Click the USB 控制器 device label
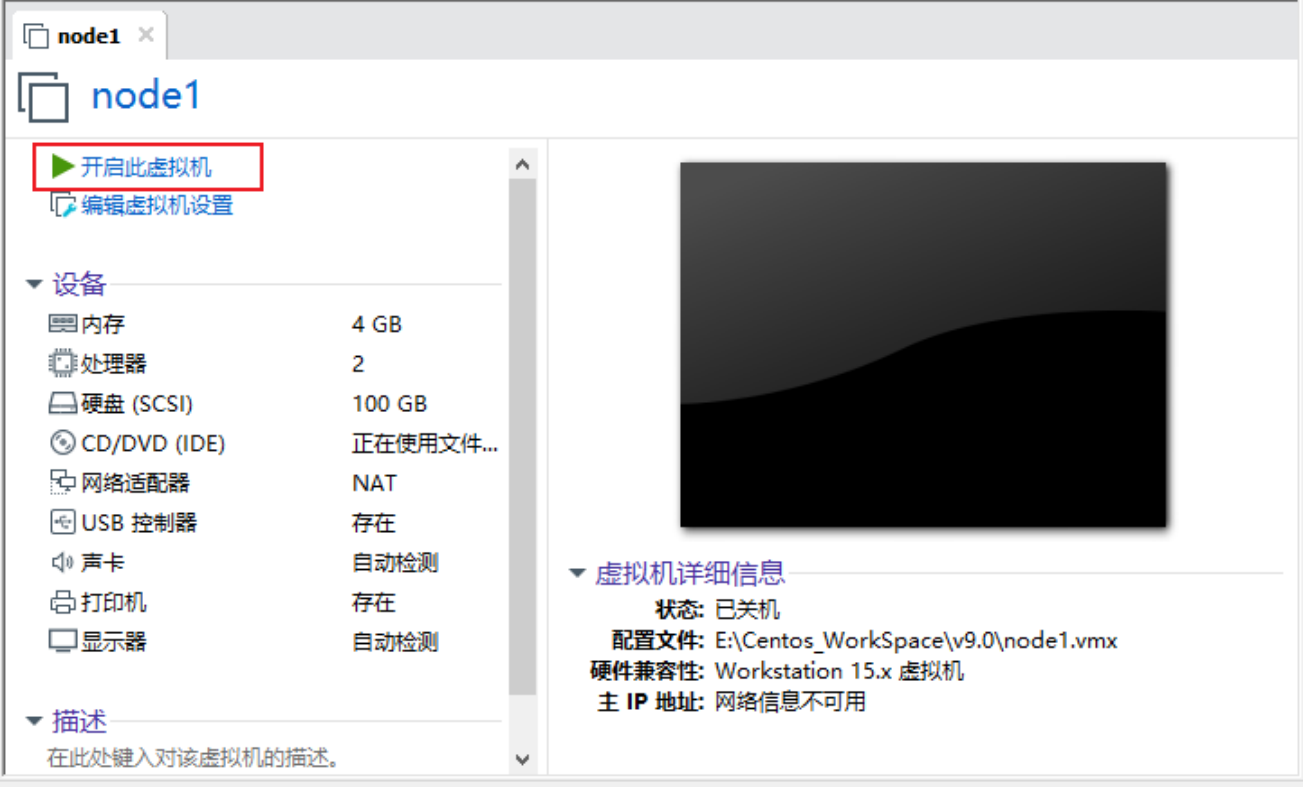This screenshot has height=787, width=1303. [x=139, y=522]
